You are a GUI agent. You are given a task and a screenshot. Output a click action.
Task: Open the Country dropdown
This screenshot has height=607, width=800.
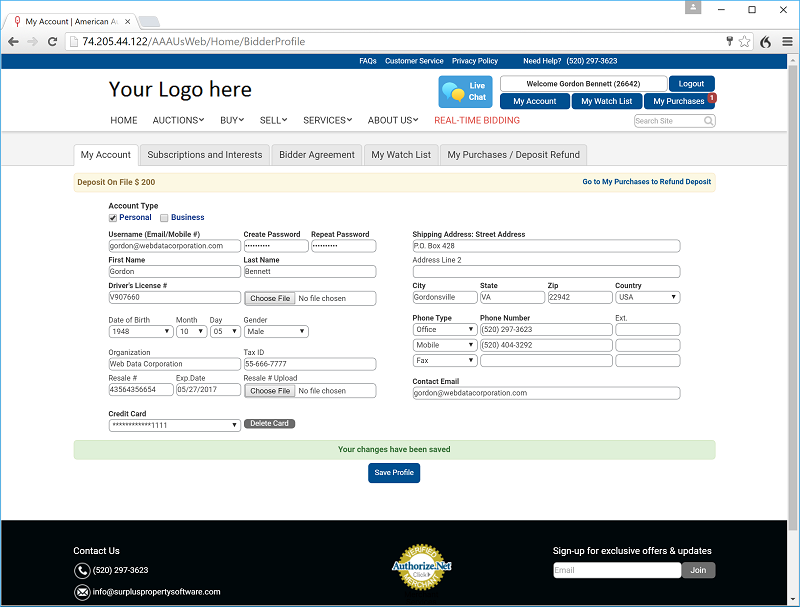point(647,297)
